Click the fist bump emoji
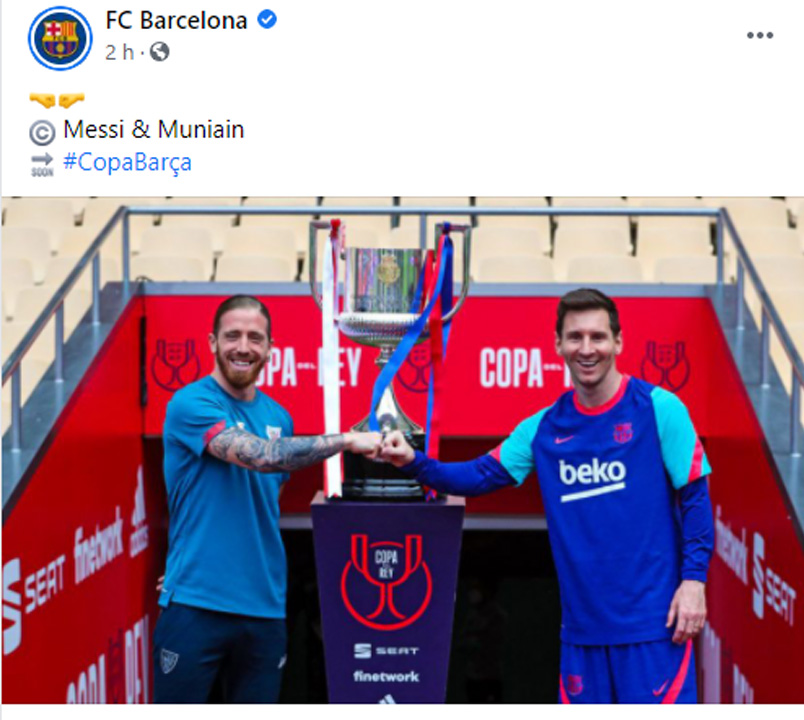 tap(57, 100)
